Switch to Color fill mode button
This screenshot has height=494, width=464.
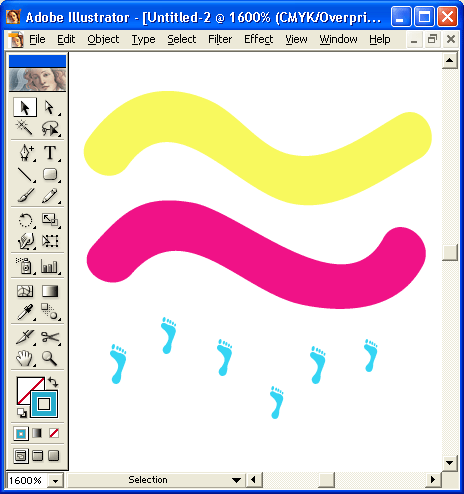click(x=21, y=433)
